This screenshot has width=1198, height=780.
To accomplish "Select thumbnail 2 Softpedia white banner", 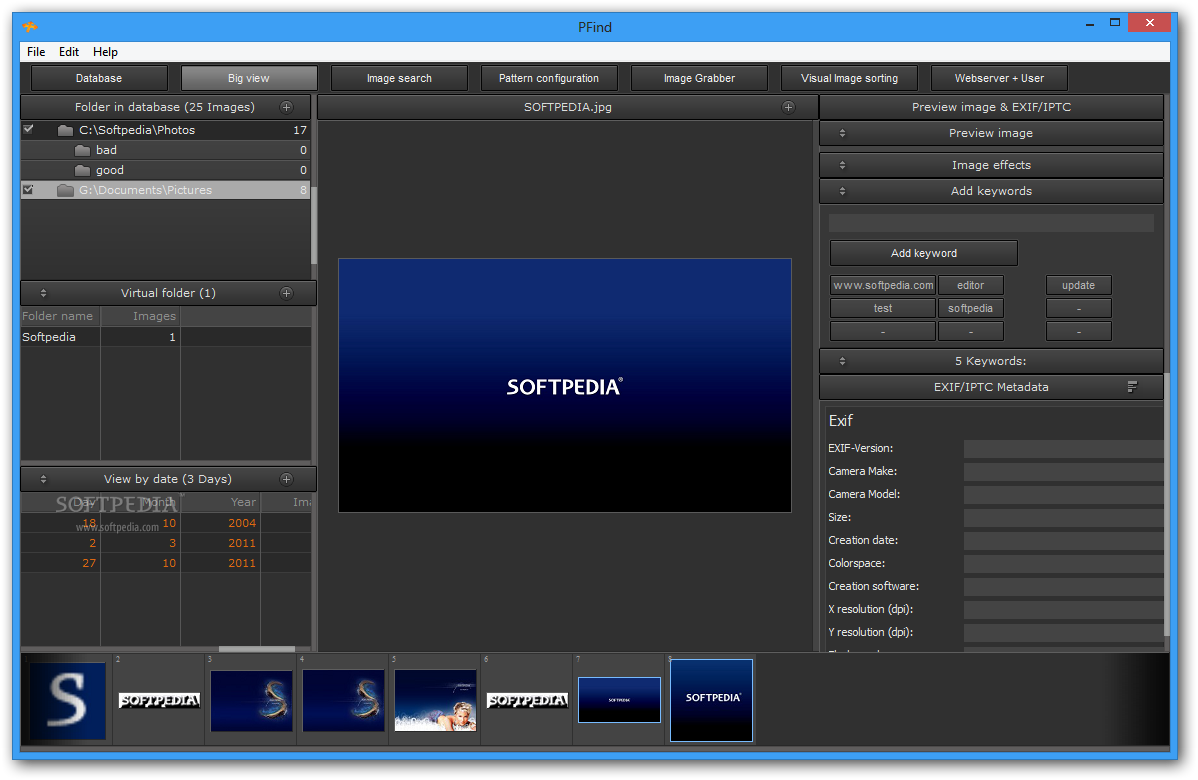I will 159,700.
